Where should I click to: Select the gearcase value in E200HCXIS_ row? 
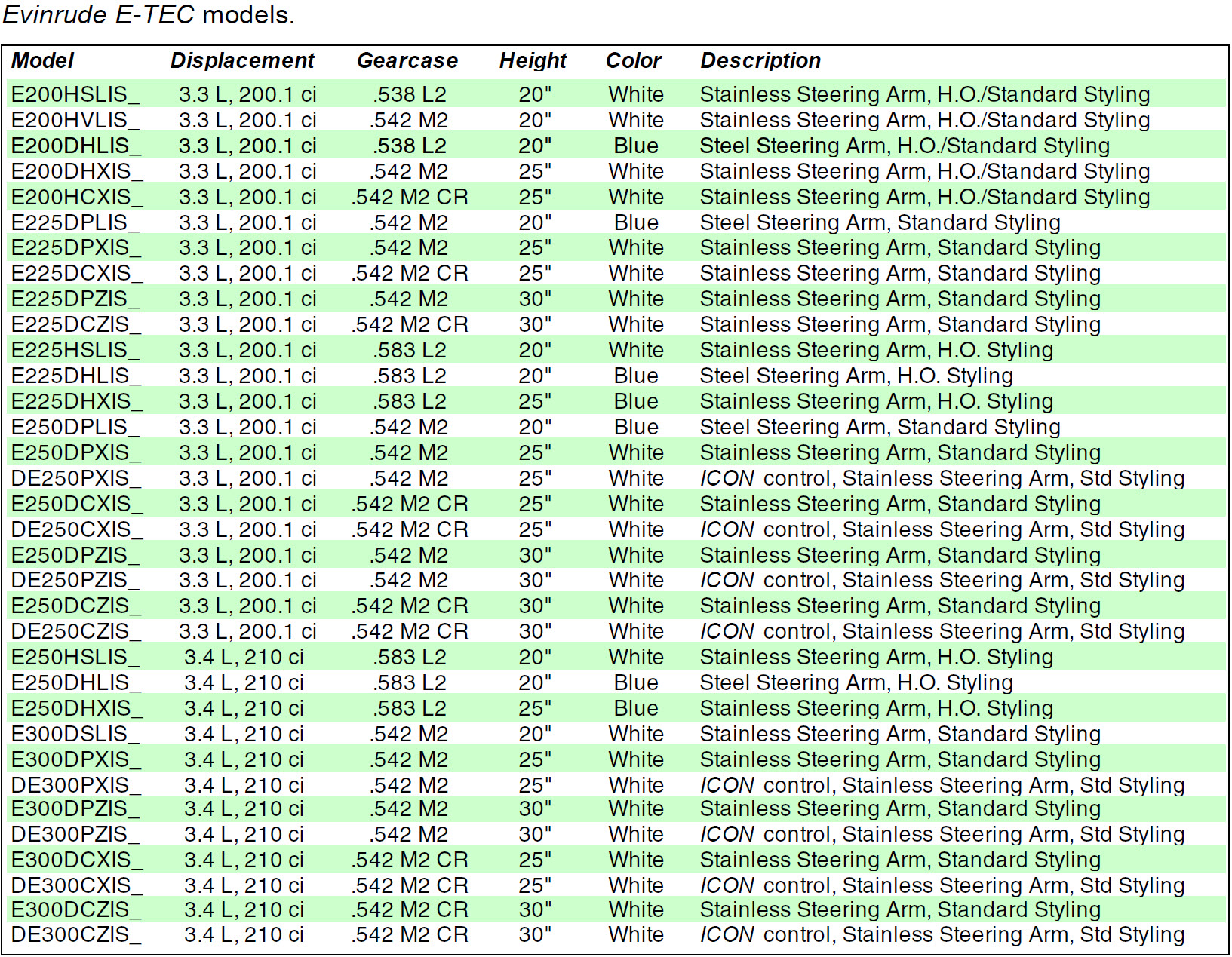tap(410, 197)
